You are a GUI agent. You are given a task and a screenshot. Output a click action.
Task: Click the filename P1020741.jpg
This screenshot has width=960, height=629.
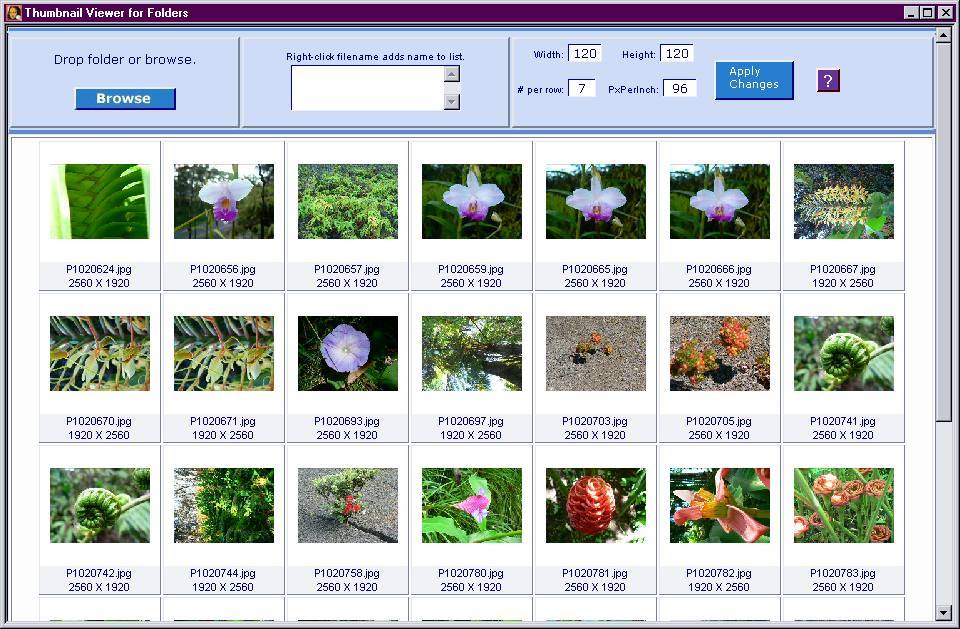pos(843,421)
